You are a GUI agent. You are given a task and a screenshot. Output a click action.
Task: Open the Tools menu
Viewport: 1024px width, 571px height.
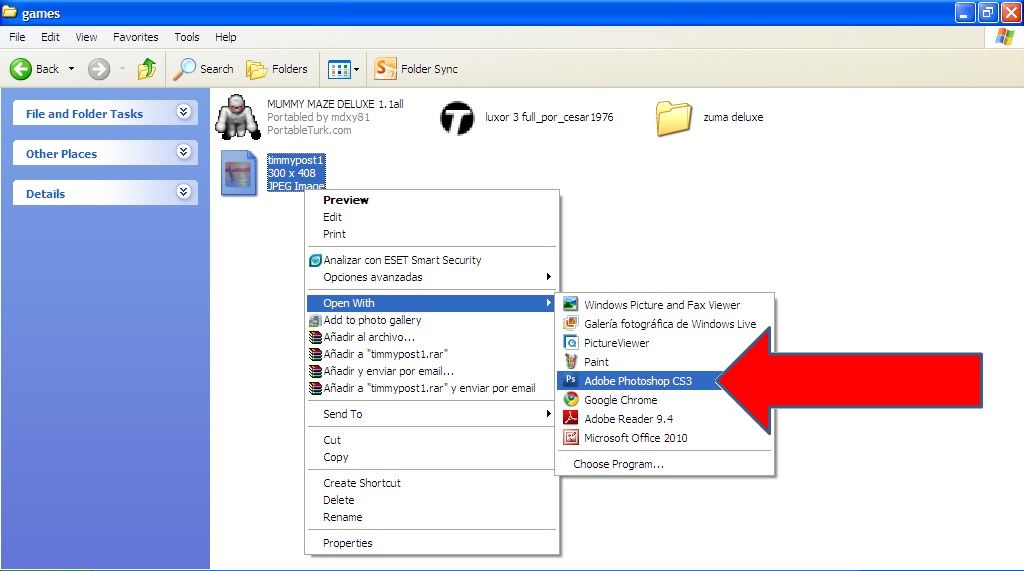[187, 37]
